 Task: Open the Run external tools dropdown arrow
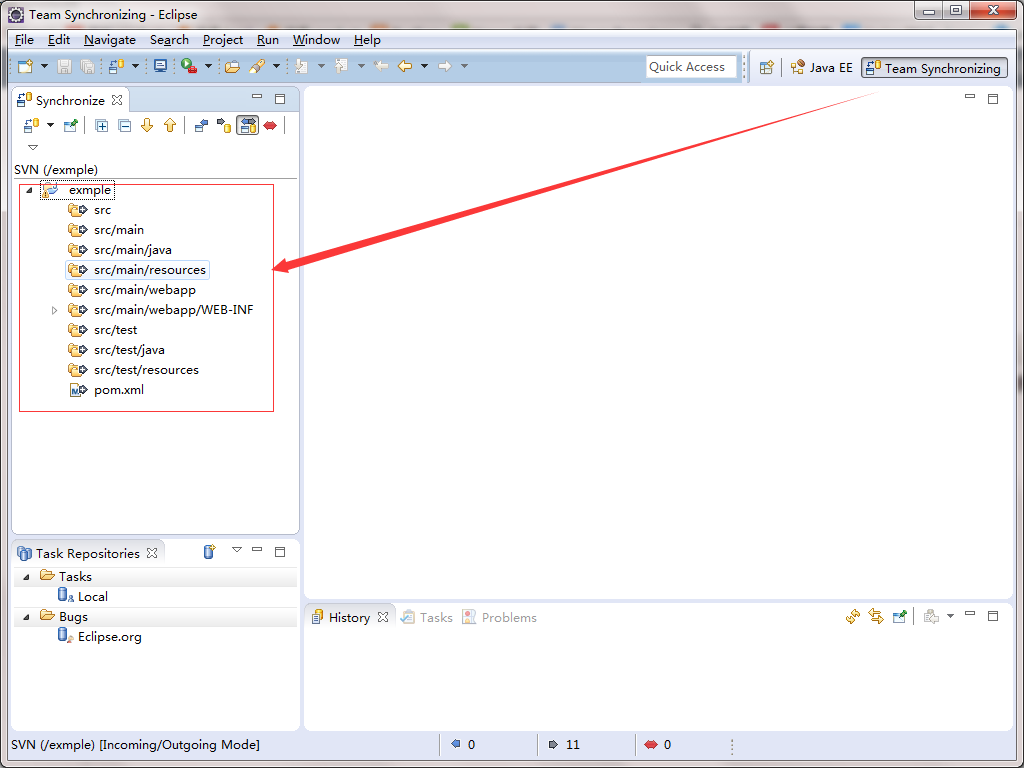coord(208,66)
